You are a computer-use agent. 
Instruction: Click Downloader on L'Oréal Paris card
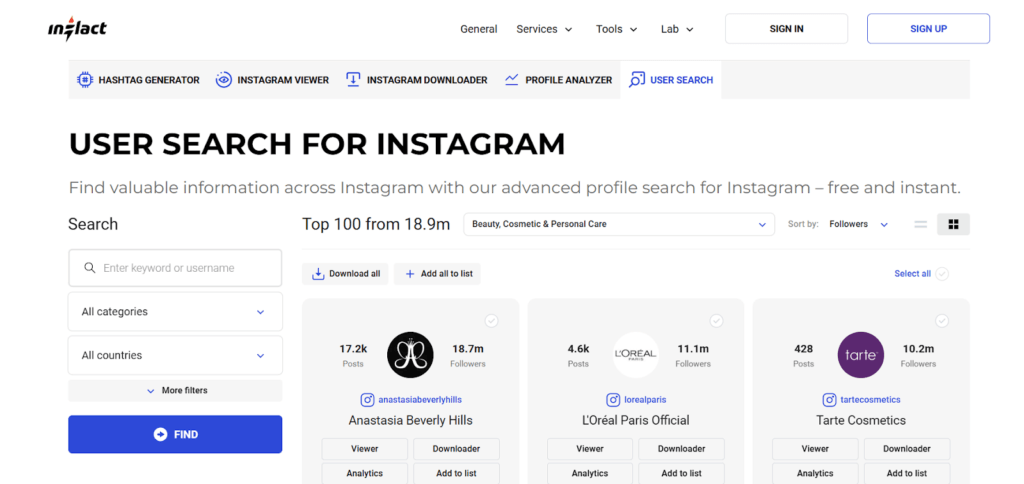(682, 449)
